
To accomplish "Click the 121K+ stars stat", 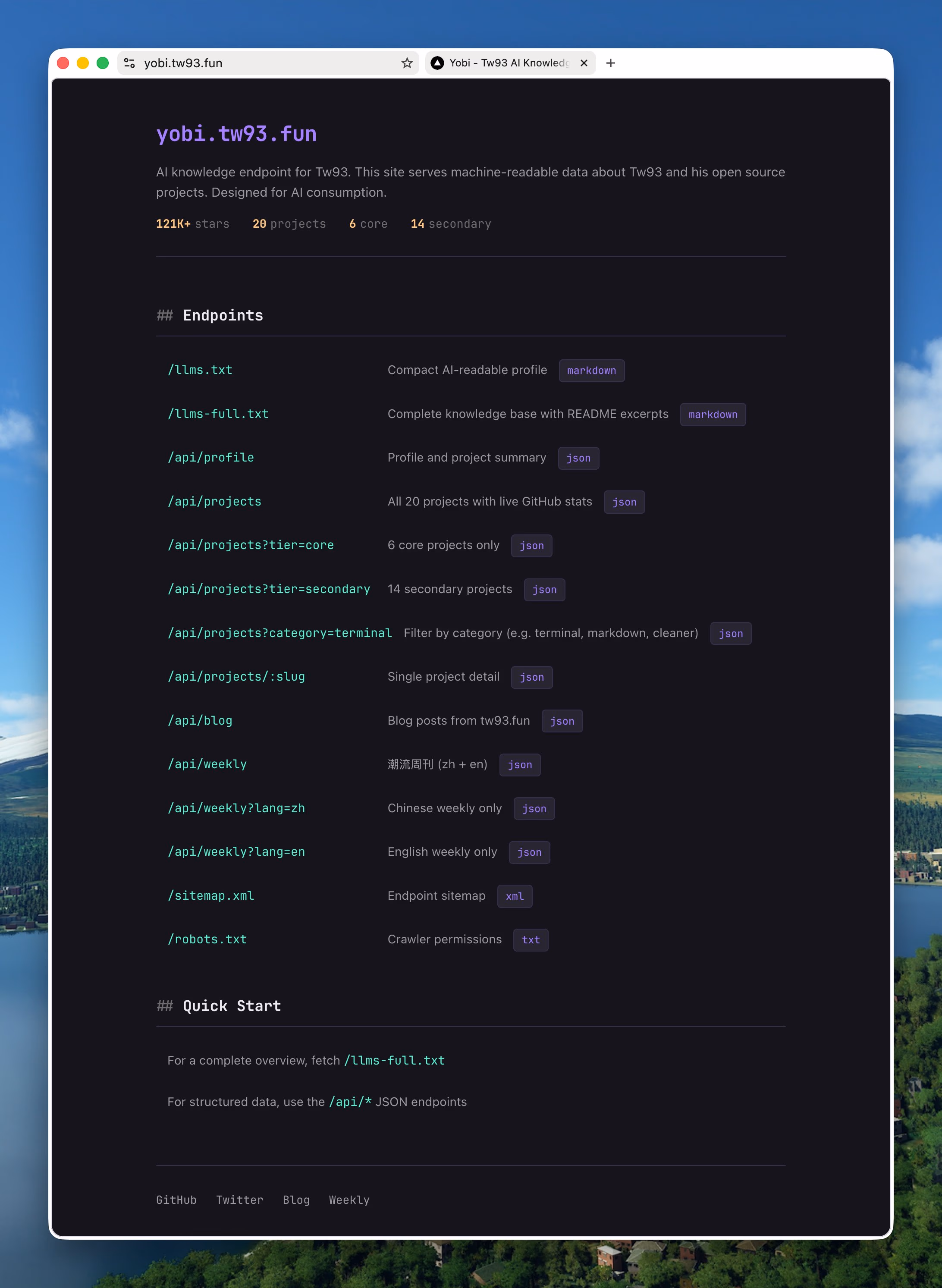I will pos(193,224).
